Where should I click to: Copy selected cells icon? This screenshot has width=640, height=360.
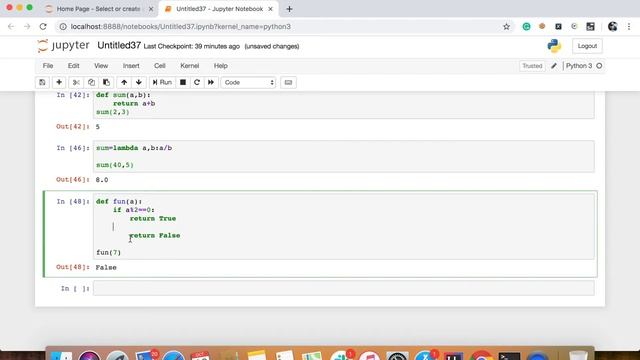[91, 82]
